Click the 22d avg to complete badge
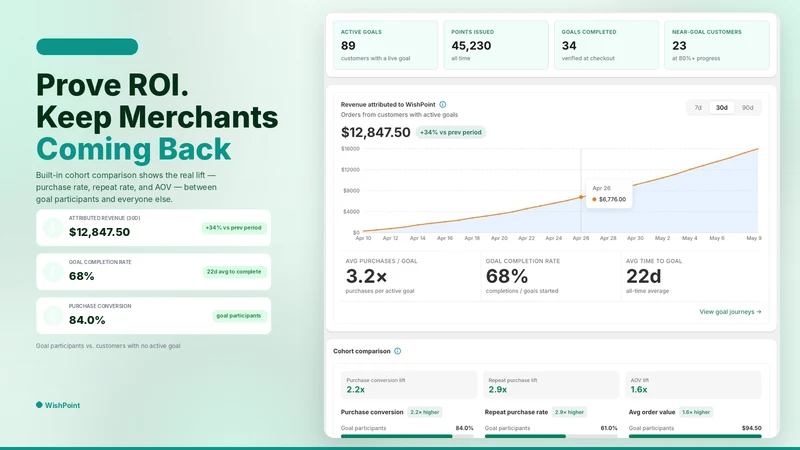This screenshot has height=450, width=800. [x=234, y=272]
